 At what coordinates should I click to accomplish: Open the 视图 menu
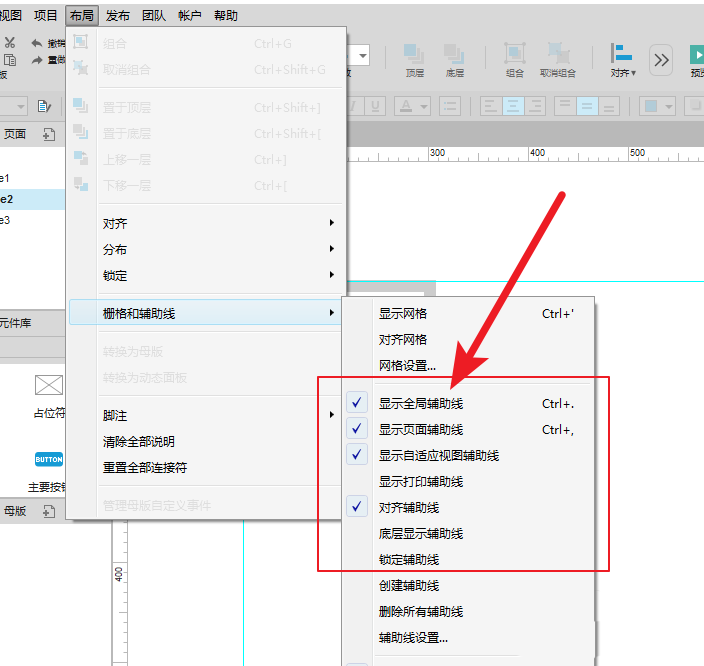[x=10, y=16]
